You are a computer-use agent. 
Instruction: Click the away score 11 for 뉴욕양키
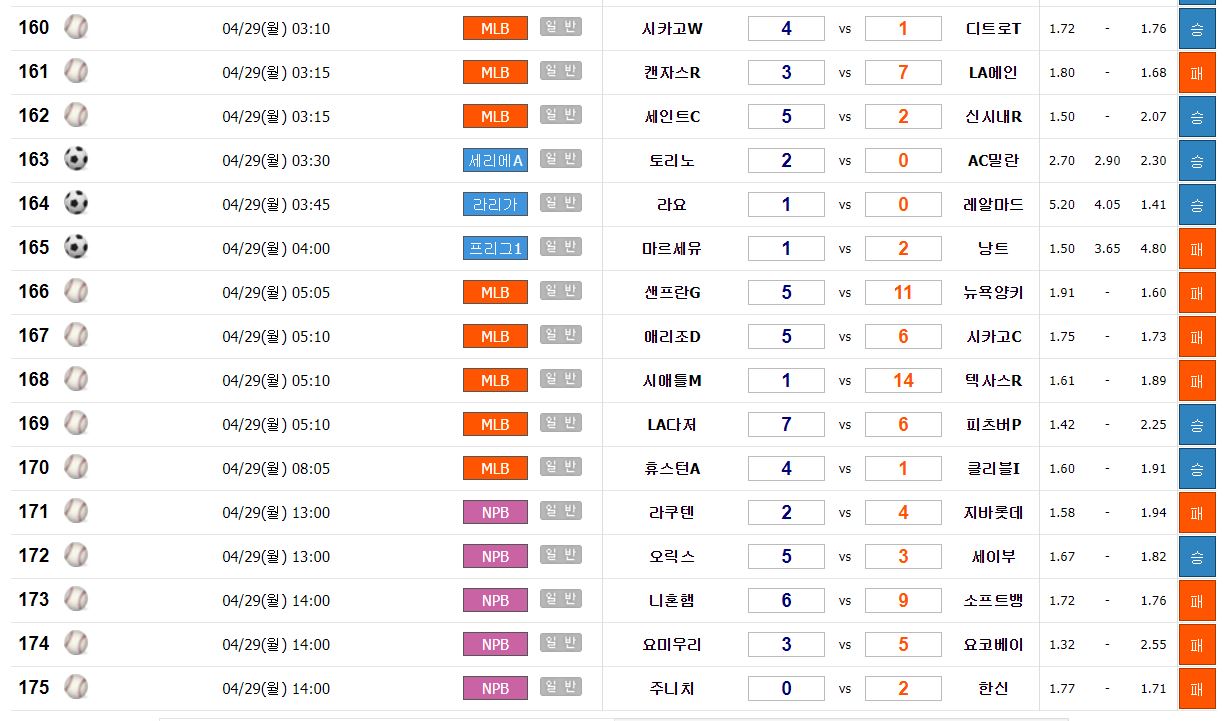click(x=903, y=292)
